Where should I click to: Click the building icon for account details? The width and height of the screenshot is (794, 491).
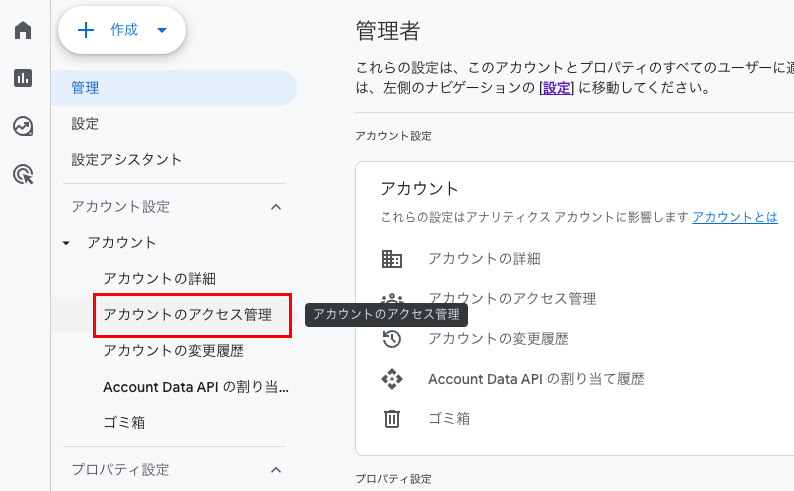[x=392, y=259]
